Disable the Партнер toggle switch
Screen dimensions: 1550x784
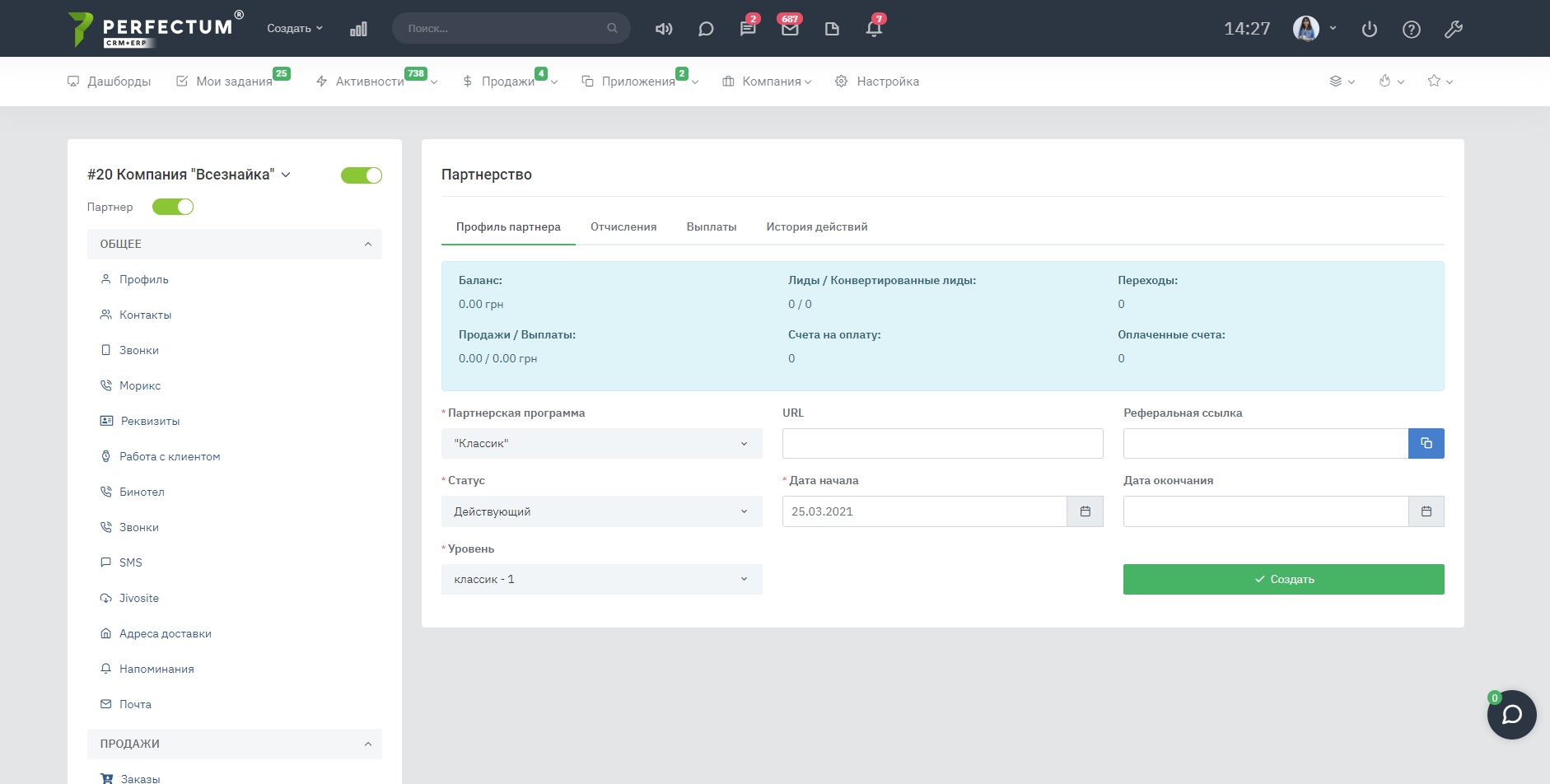pyautogui.click(x=173, y=207)
